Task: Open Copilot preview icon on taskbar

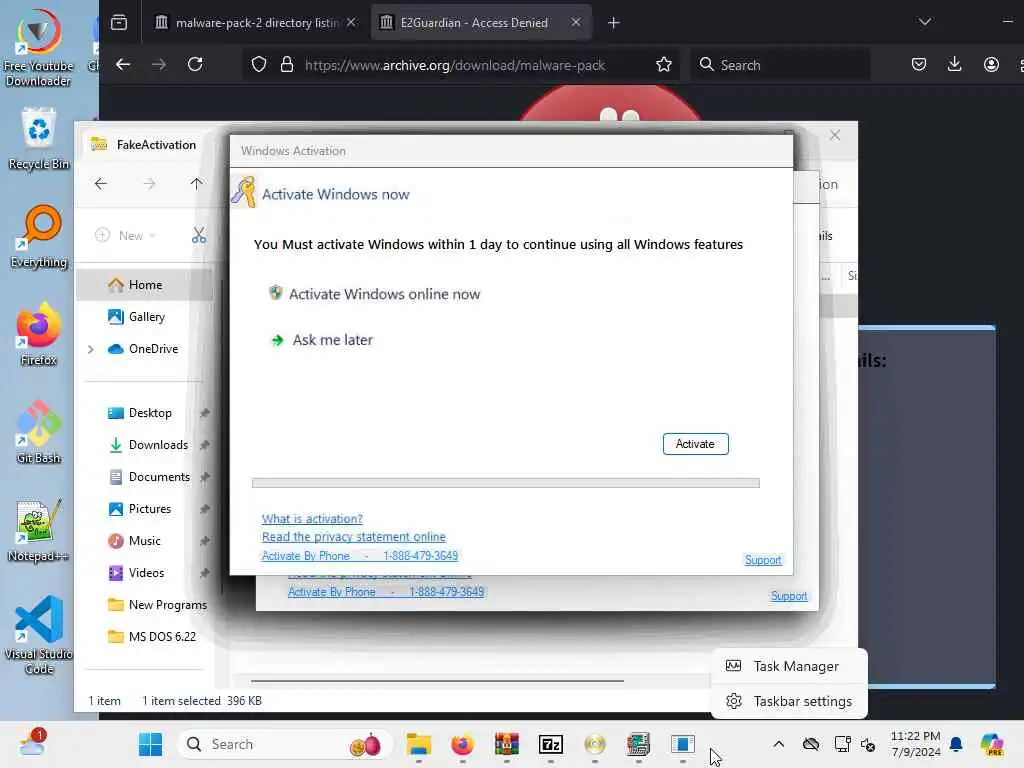Action: pos(992,744)
